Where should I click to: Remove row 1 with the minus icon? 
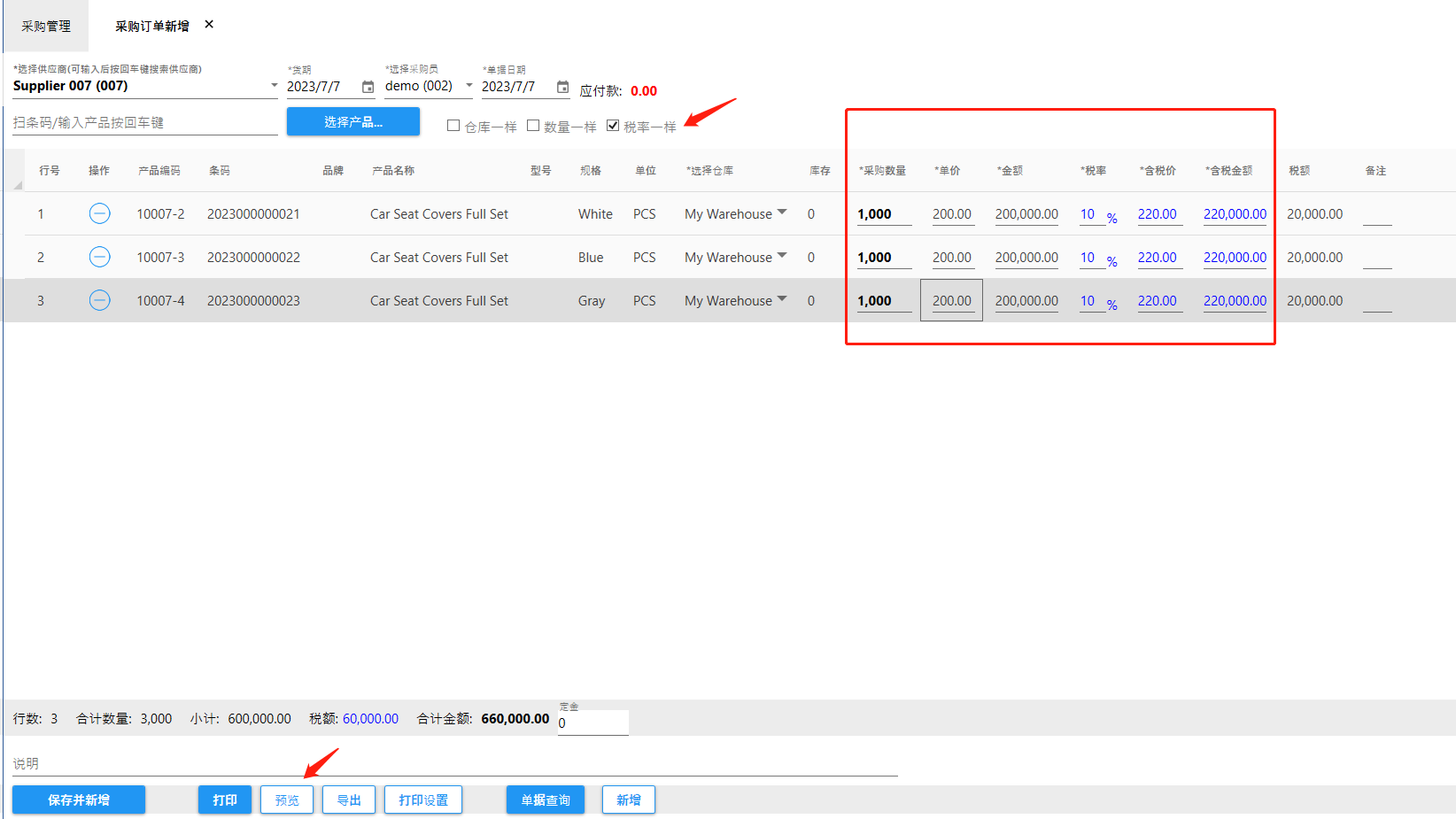pos(100,213)
